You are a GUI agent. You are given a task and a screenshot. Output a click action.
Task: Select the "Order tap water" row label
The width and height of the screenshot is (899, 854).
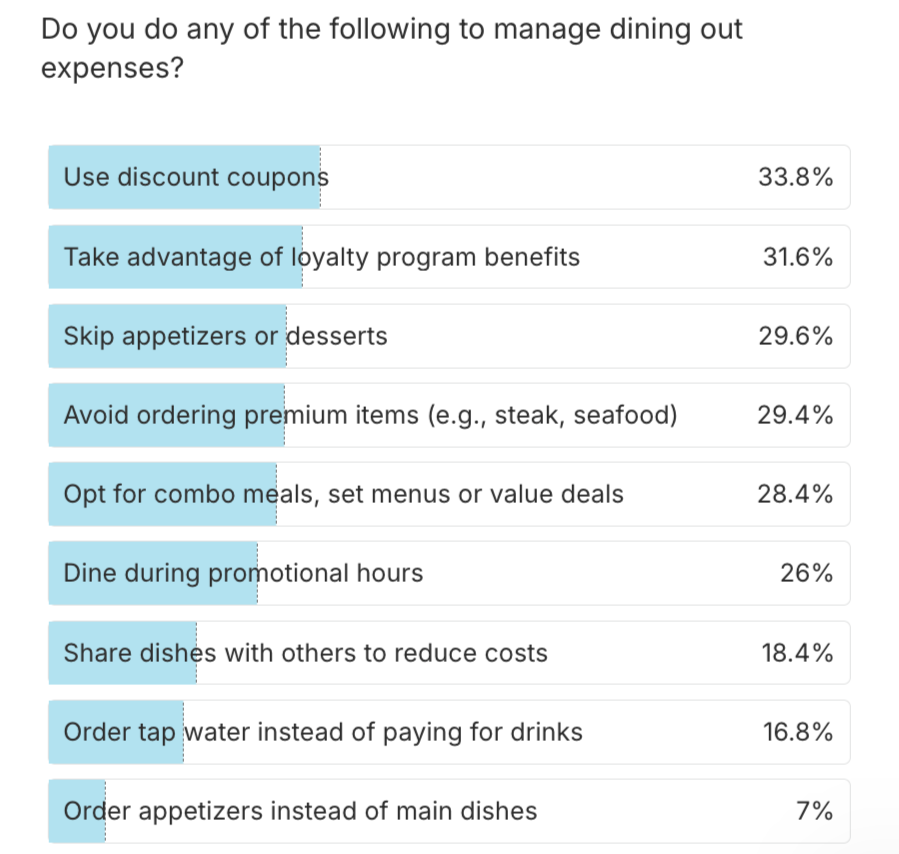(322, 733)
